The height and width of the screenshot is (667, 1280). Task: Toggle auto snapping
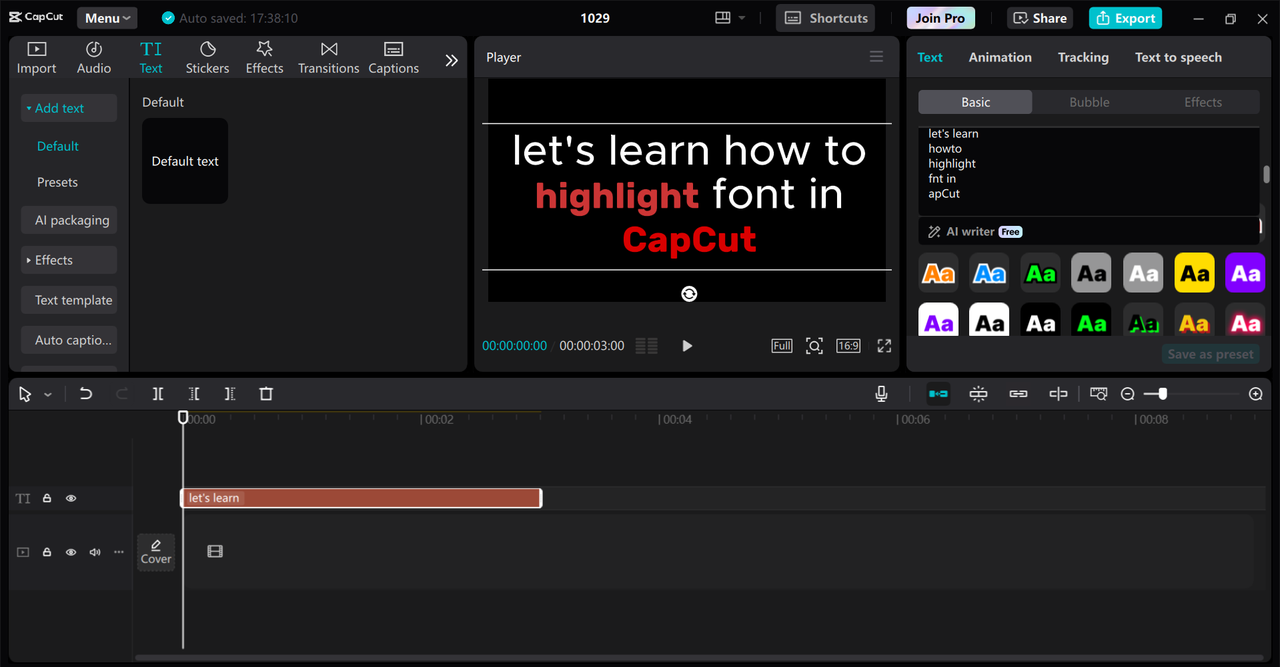tap(978, 394)
